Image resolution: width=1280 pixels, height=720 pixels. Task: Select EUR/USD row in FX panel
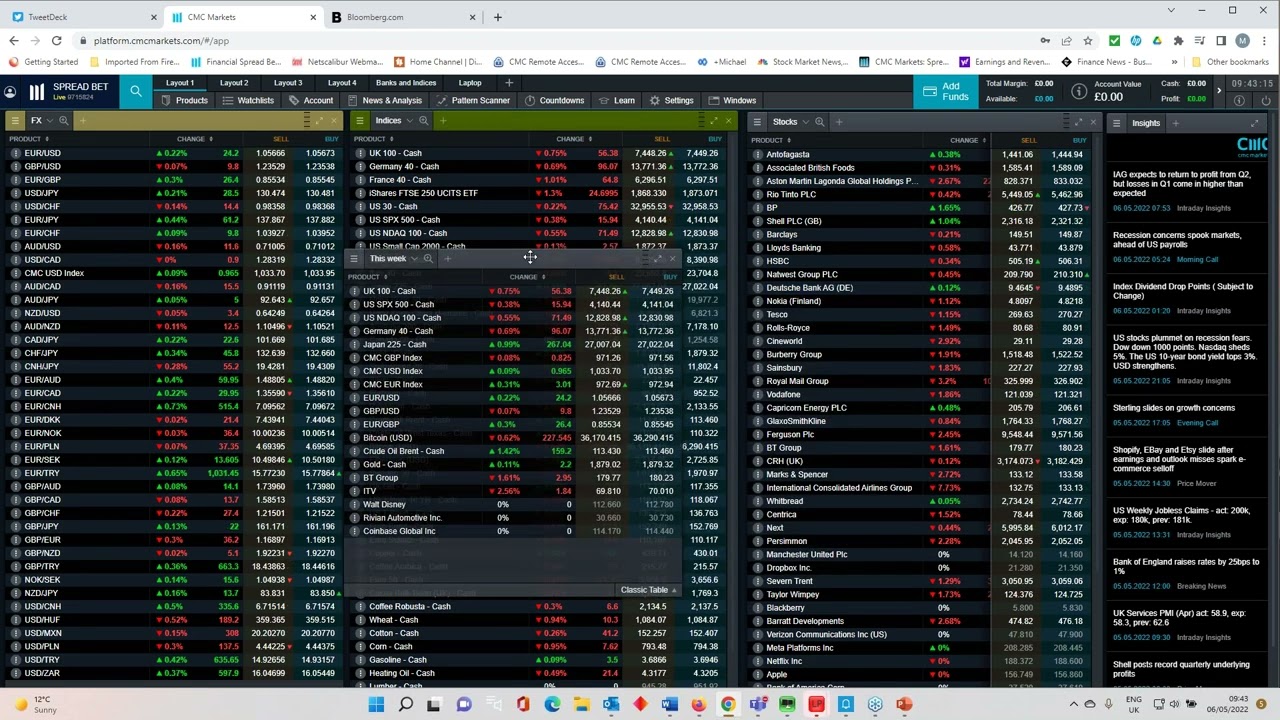174,153
